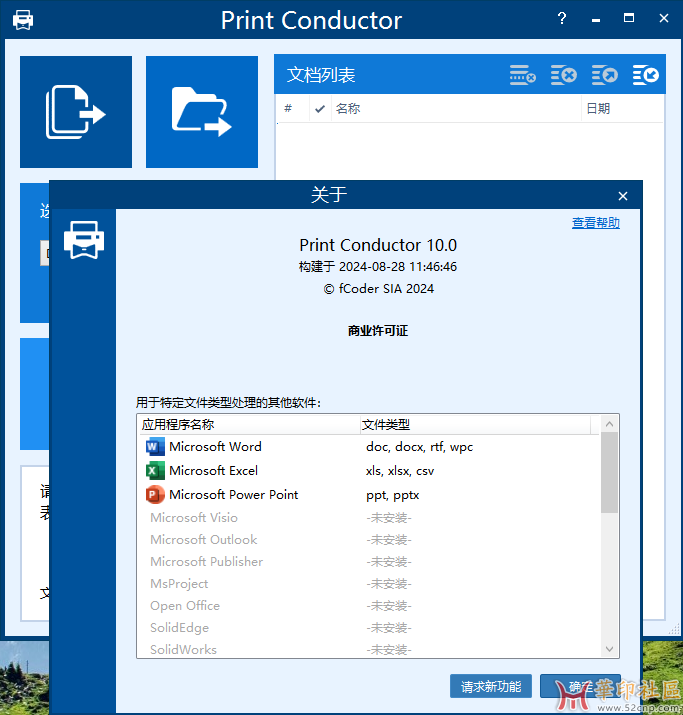Click the software list scrollbar thumb

coord(610,473)
